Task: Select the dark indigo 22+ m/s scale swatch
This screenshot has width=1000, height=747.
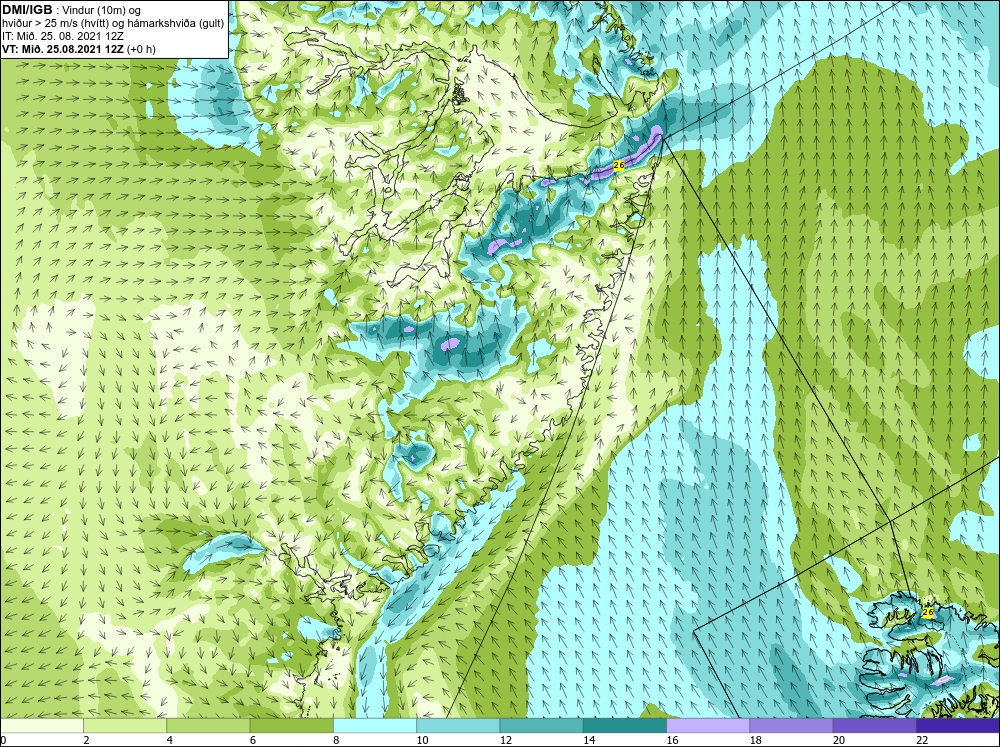Action: (x=958, y=726)
